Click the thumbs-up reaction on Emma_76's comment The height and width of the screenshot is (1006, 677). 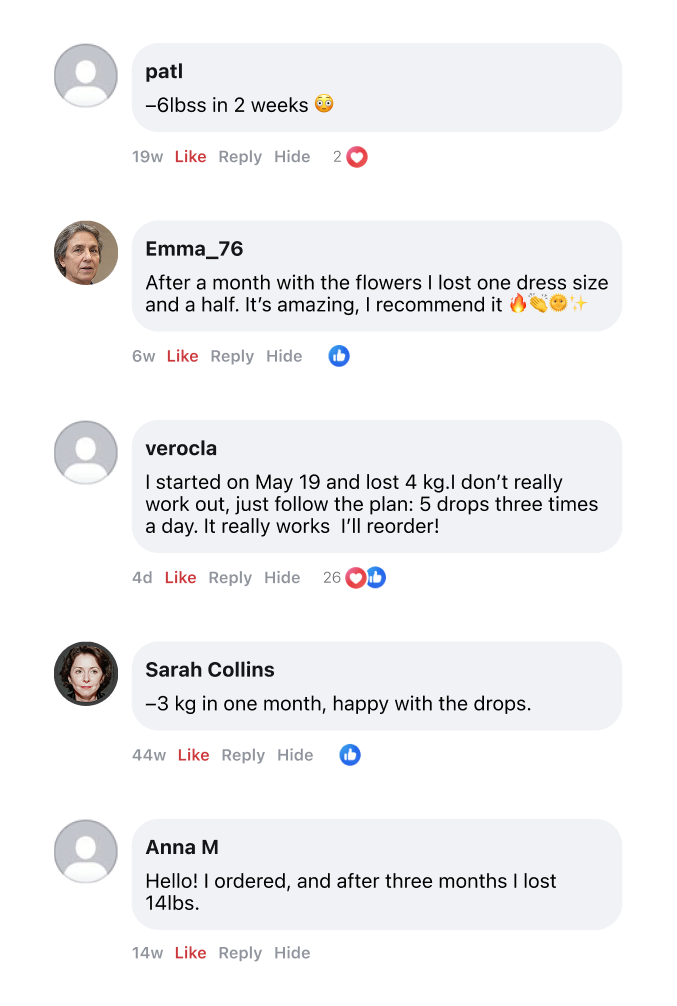339,356
